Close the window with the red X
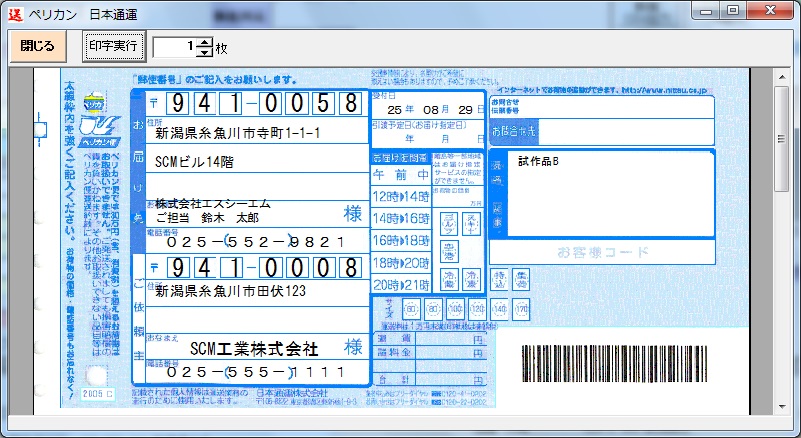This screenshot has height=438, width=801. click(x=770, y=11)
